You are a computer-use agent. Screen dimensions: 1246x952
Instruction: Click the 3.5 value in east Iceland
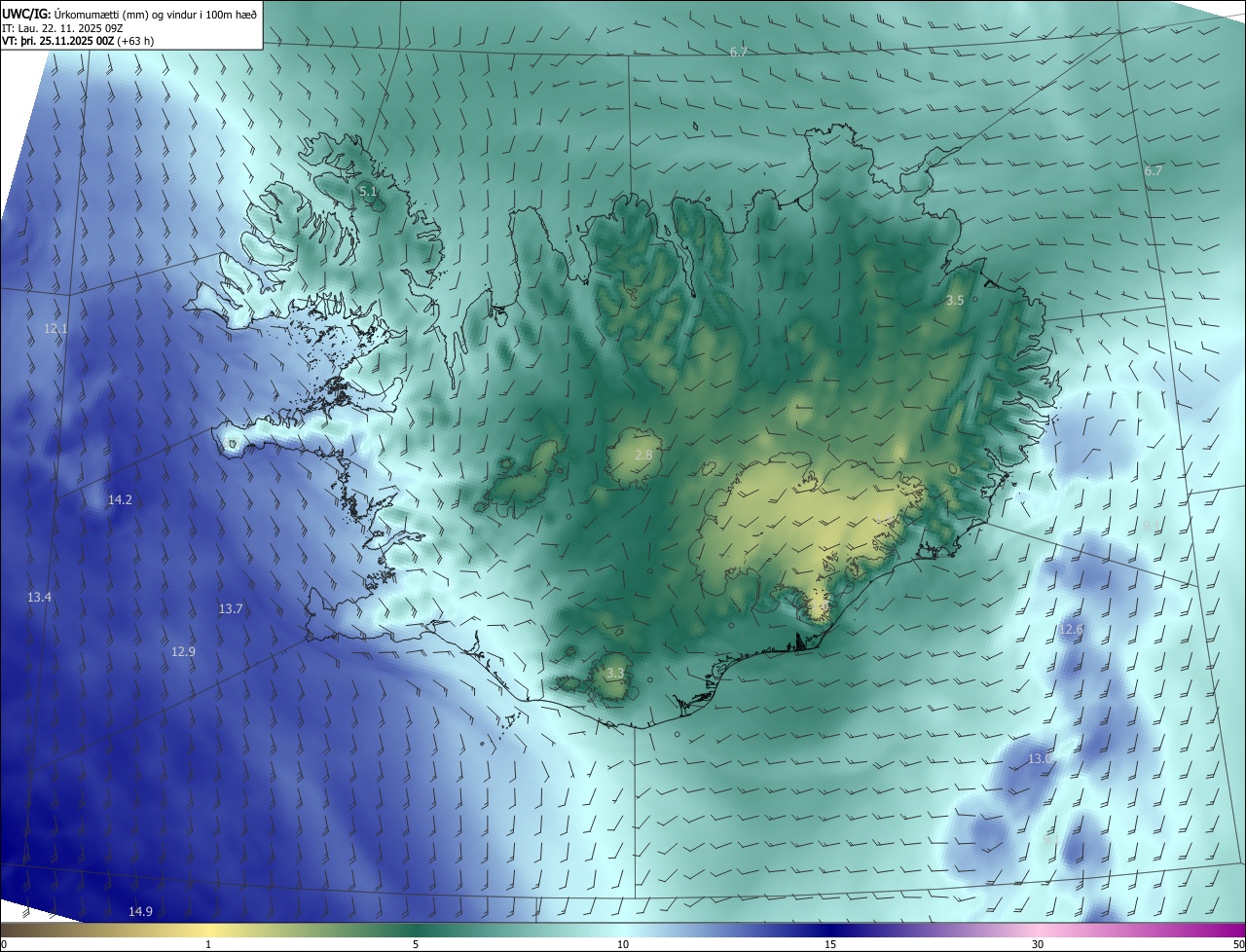tap(955, 301)
